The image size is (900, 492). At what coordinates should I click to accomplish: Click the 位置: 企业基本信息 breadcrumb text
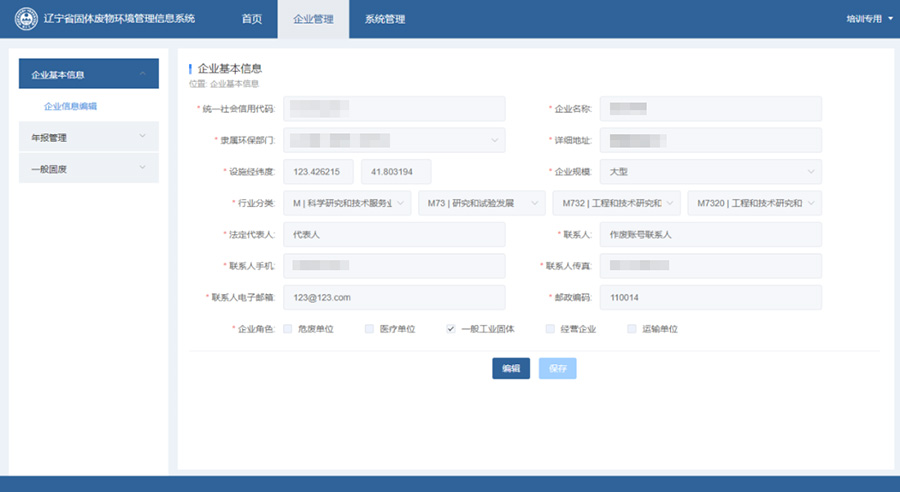[224, 84]
